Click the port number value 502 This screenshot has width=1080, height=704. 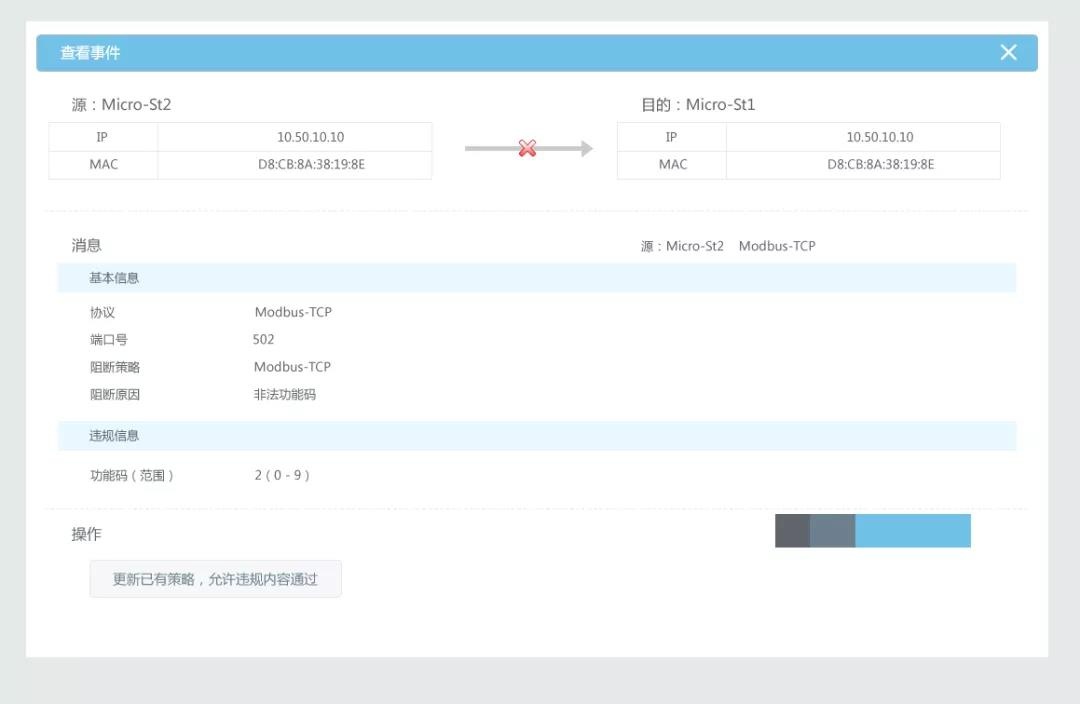264,340
